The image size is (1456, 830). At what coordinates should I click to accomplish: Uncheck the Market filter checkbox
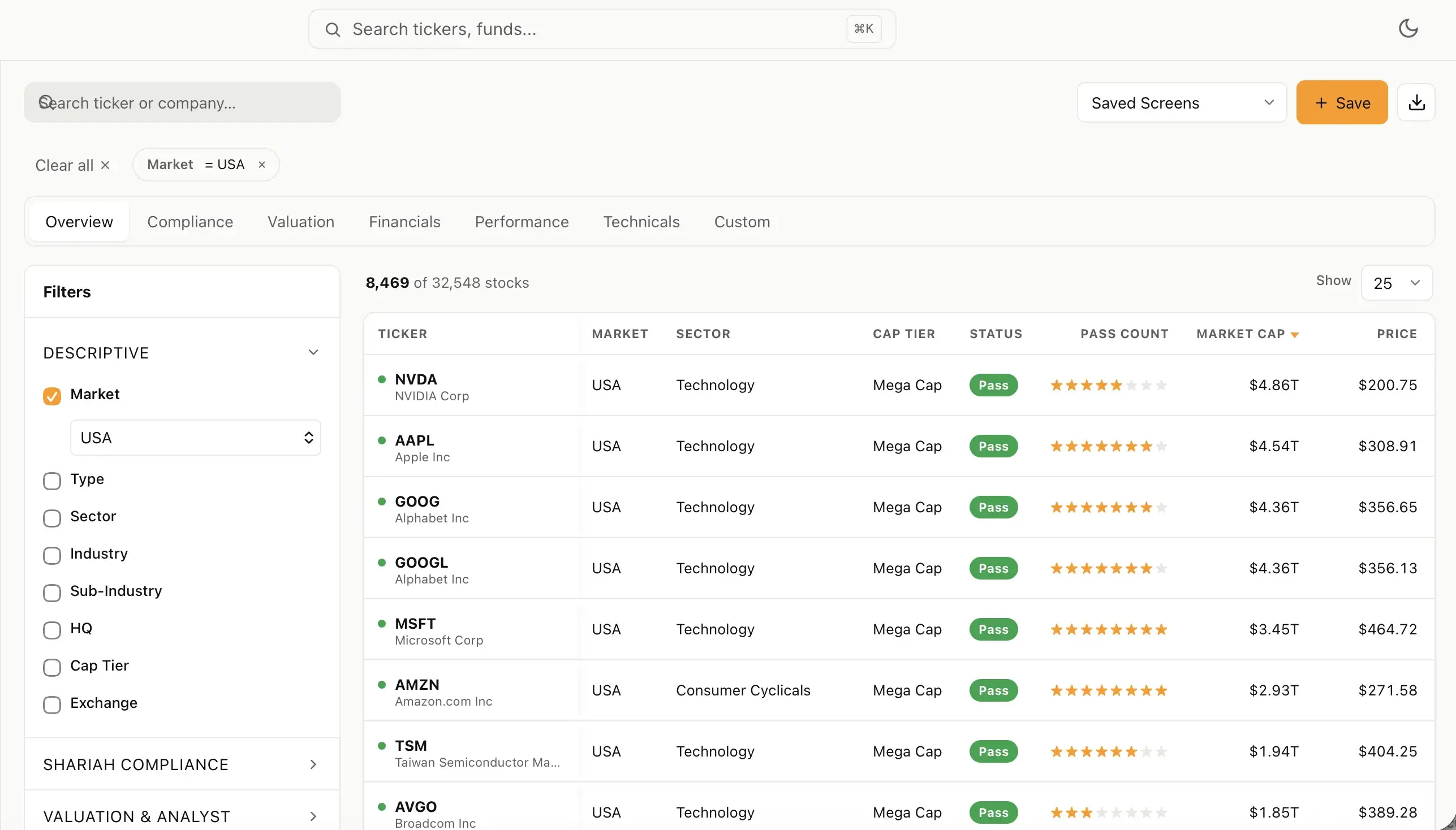pos(52,396)
